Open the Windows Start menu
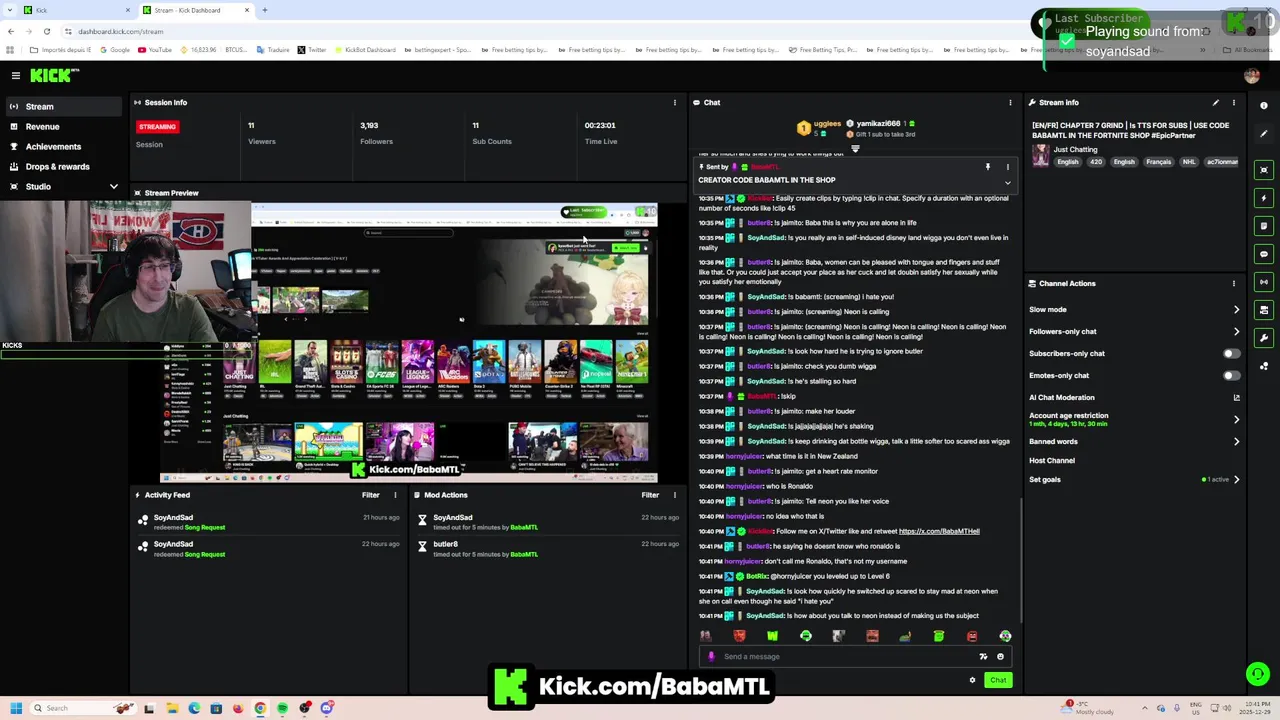 click(15, 708)
